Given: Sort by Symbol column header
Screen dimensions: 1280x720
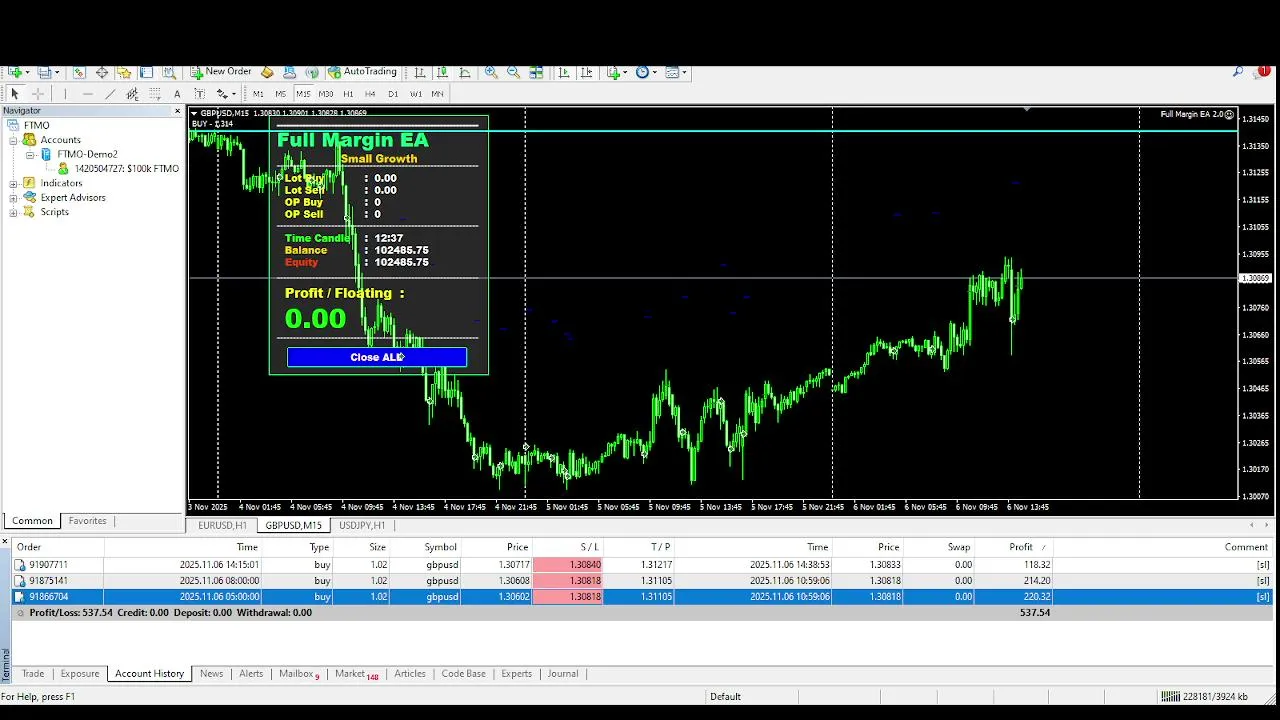Looking at the screenshot, I should tap(440, 547).
